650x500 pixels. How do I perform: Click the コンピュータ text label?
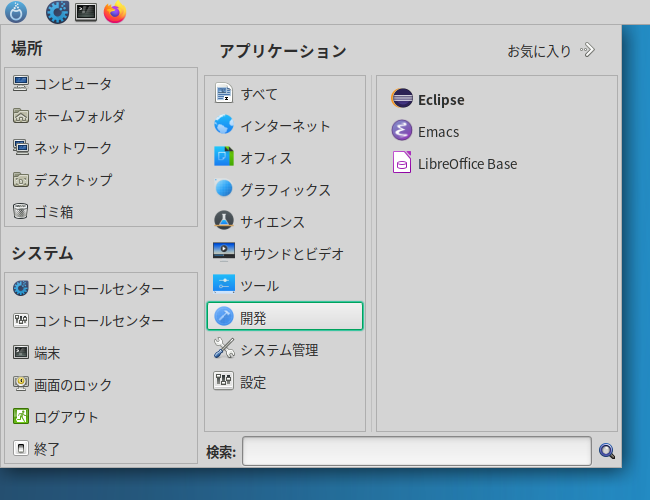coord(73,84)
